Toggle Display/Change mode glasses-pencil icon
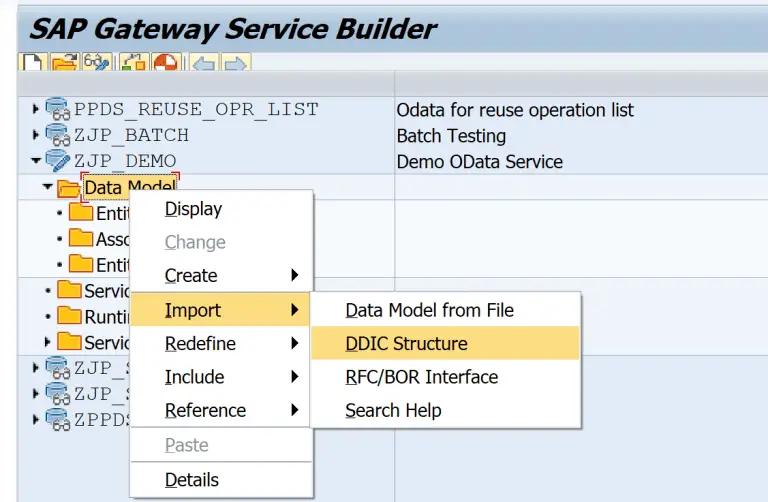The height and width of the screenshot is (502, 768). point(97,62)
